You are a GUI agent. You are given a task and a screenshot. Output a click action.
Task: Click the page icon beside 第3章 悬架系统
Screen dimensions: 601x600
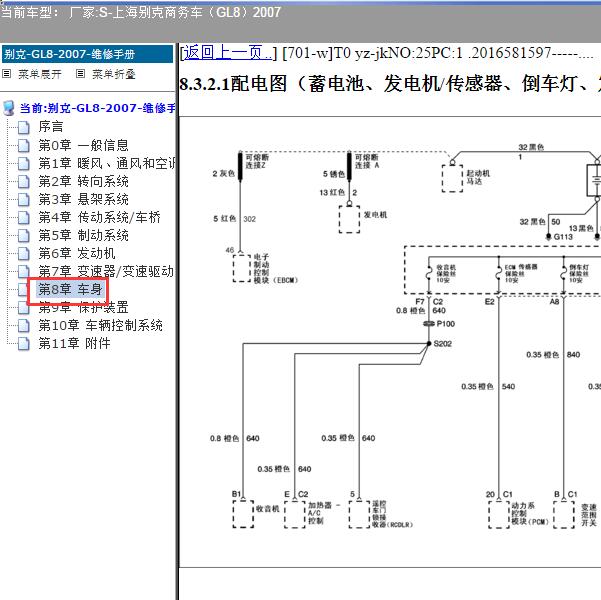23,199
